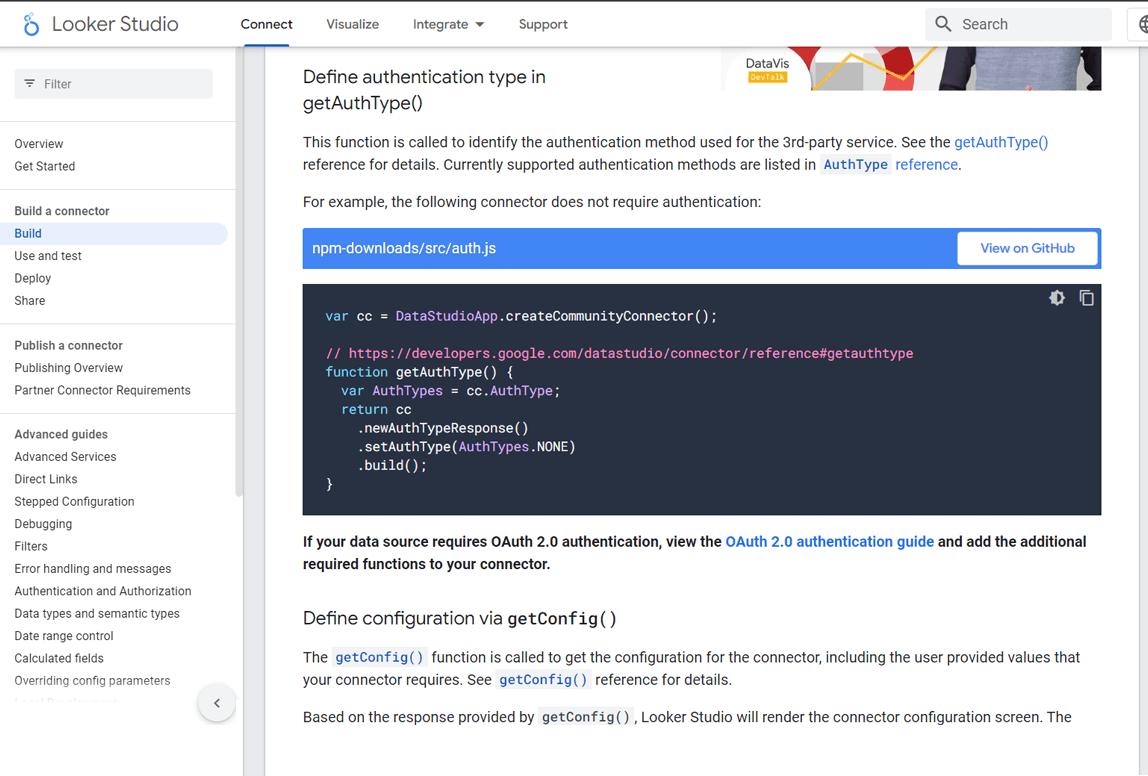Open the OAuth 2.0 authentication guide link
This screenshot has height=776, width=1148.
830,542
